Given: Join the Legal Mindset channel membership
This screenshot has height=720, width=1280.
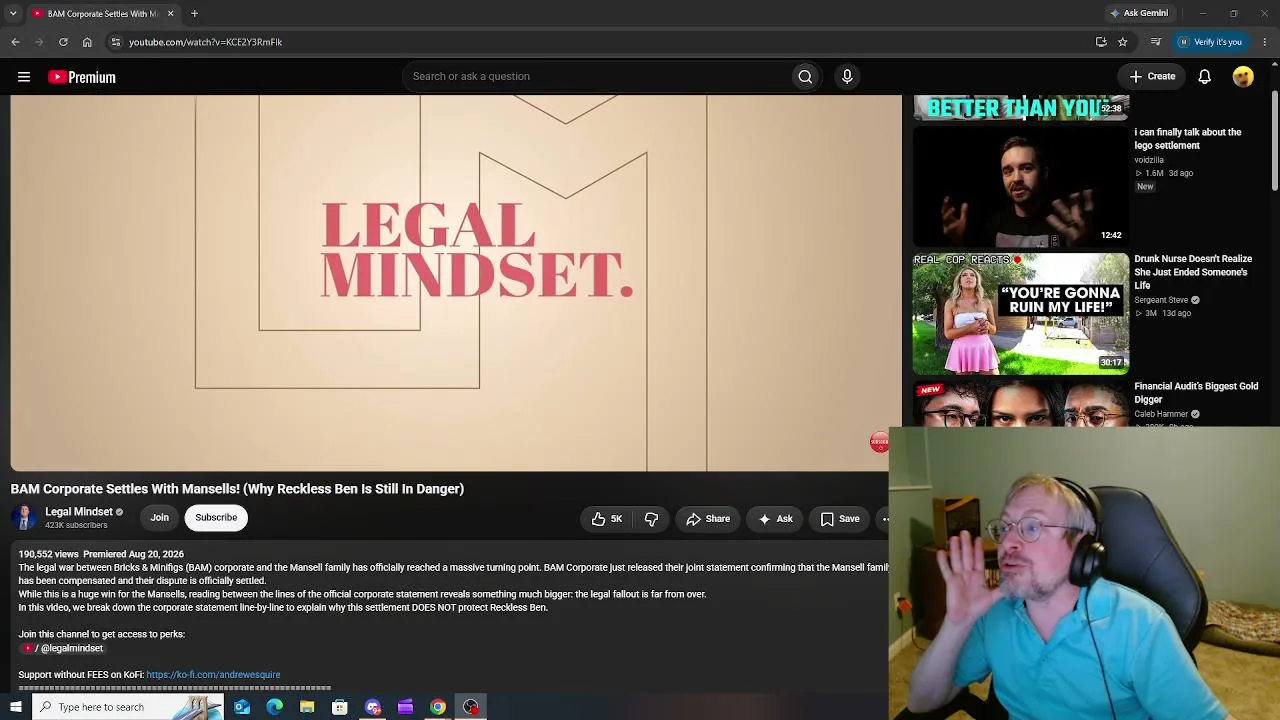Looking at the screenshot, I should pos(159,518).
